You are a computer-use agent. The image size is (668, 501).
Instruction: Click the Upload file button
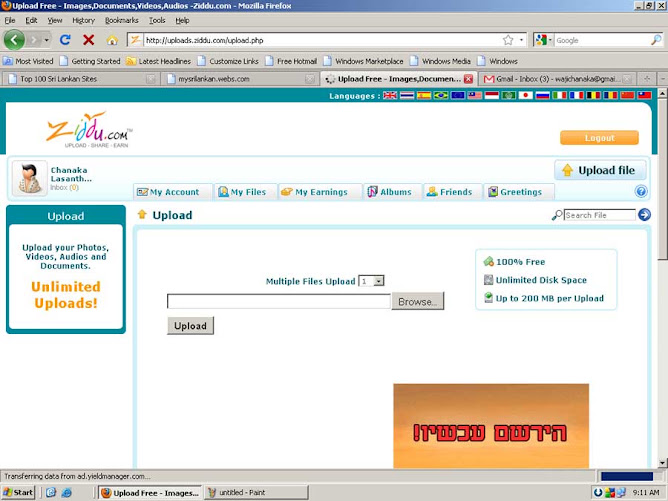600,170
